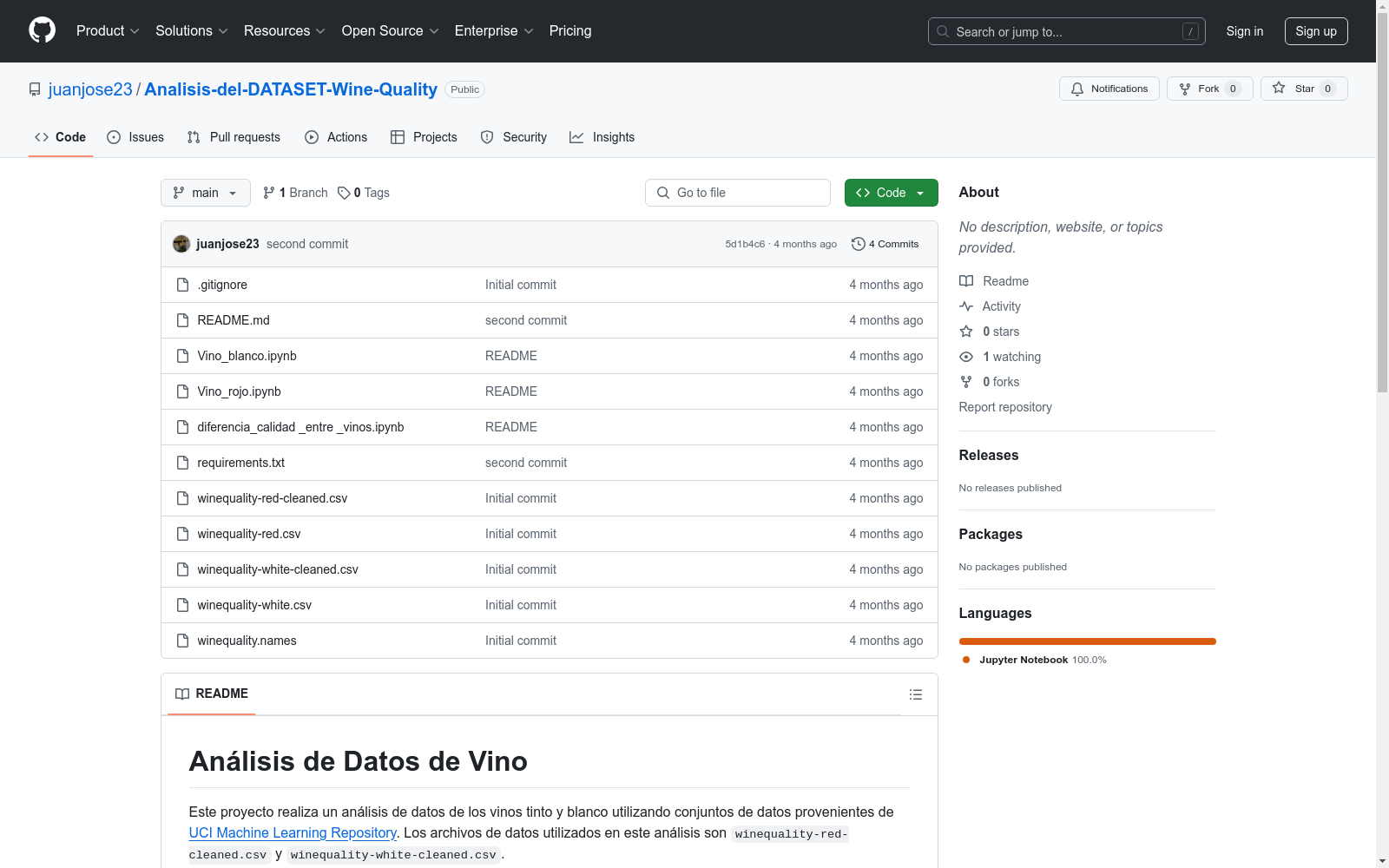Click the file icon for Vino_rojo.ipynb
The image size is (1389, 868).
(182, 391)
